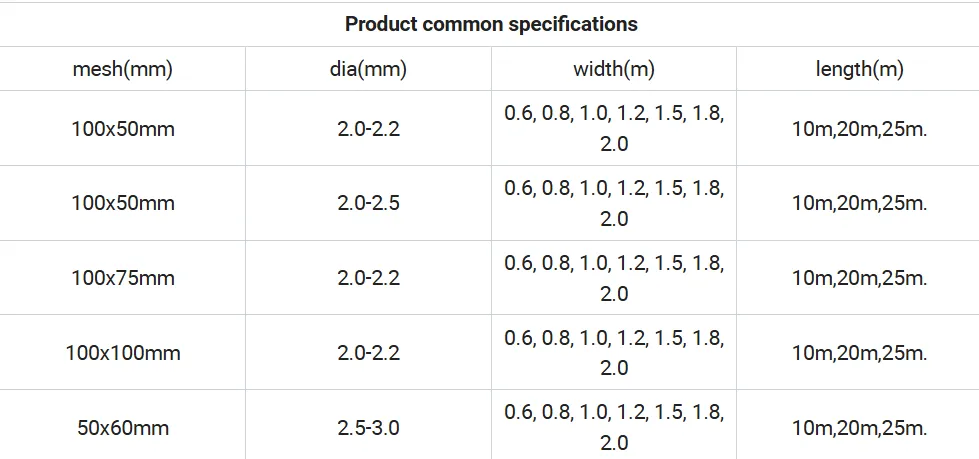979x459 pixels.
Task: Select the length cell in the 100x75mm row
Action: point(858,278)
